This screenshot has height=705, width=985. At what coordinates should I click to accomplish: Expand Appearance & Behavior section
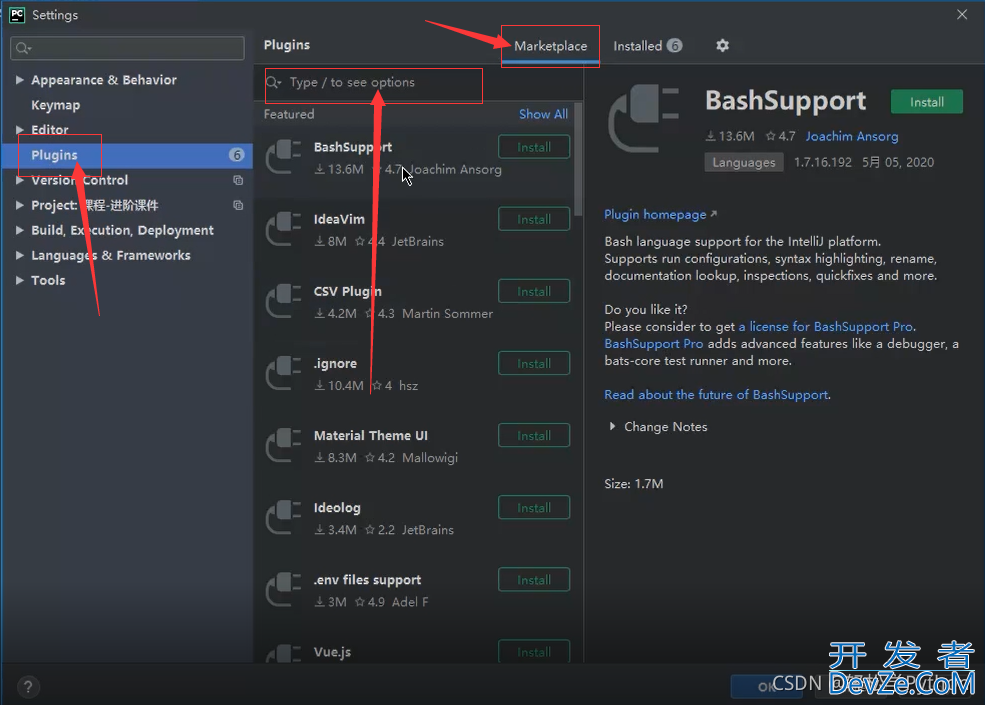(19, 80)
